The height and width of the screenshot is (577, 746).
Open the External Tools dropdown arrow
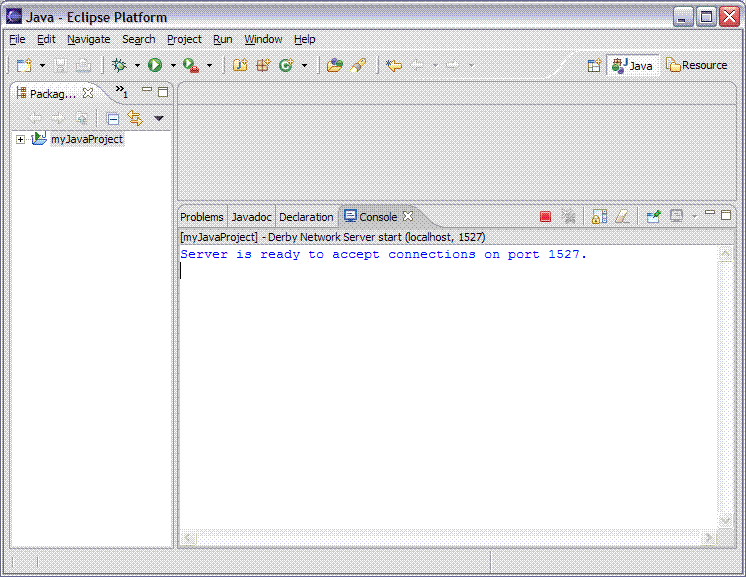point(209,66)
